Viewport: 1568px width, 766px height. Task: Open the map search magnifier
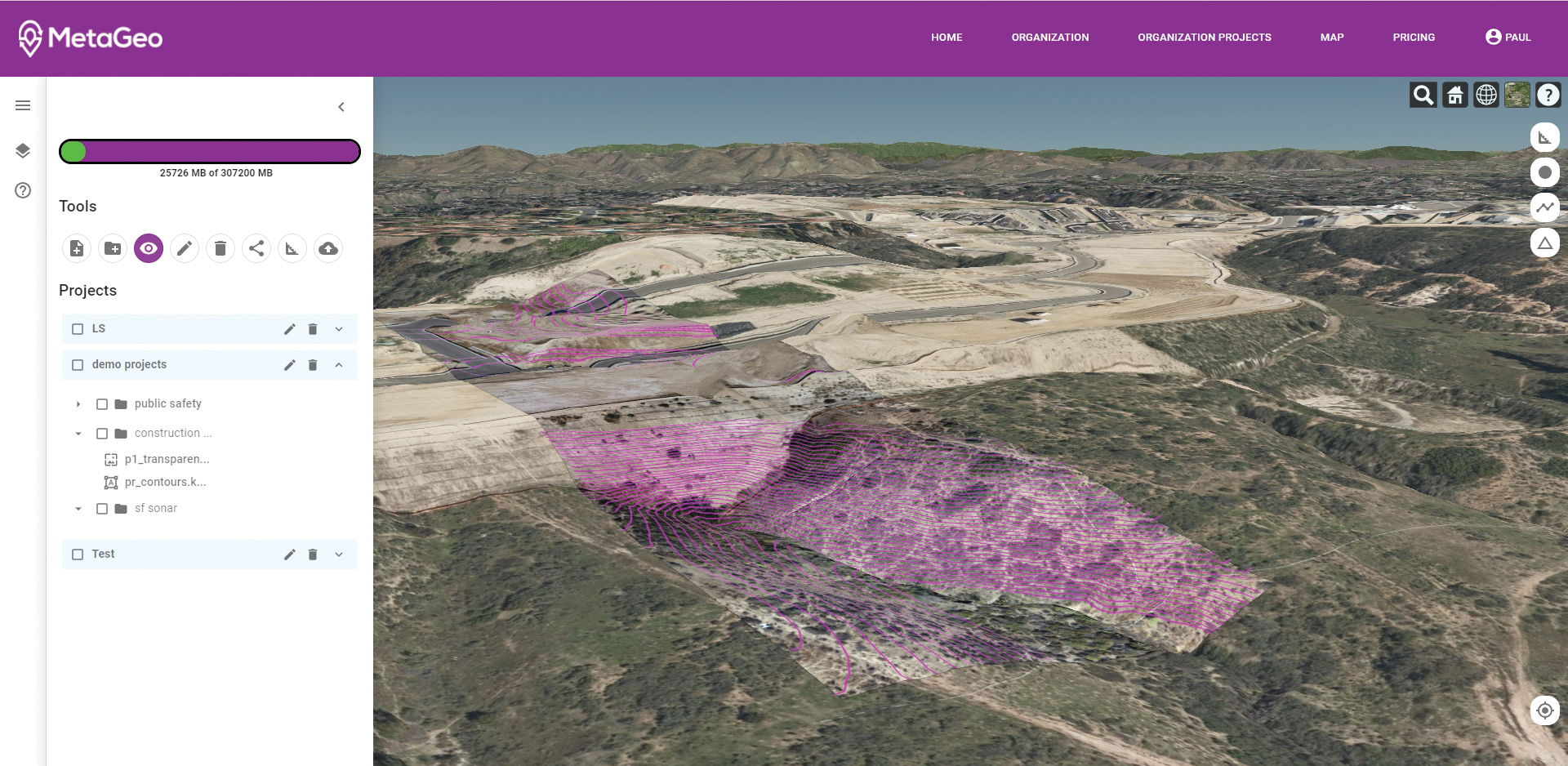coord(1423,96)
